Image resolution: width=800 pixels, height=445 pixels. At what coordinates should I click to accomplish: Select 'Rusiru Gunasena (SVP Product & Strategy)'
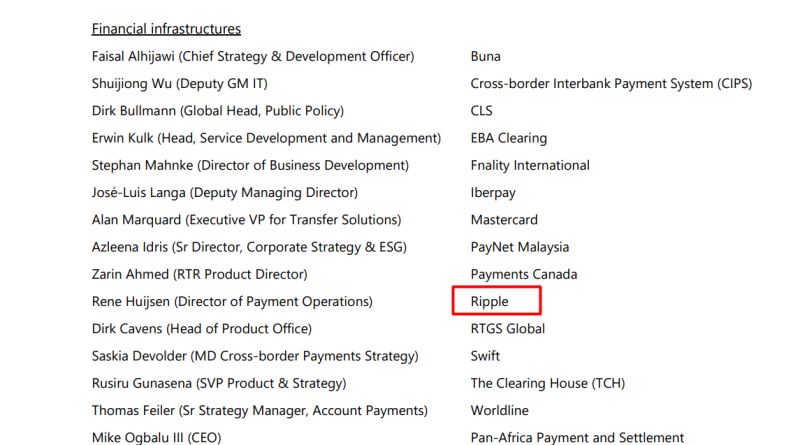(219, 383)
